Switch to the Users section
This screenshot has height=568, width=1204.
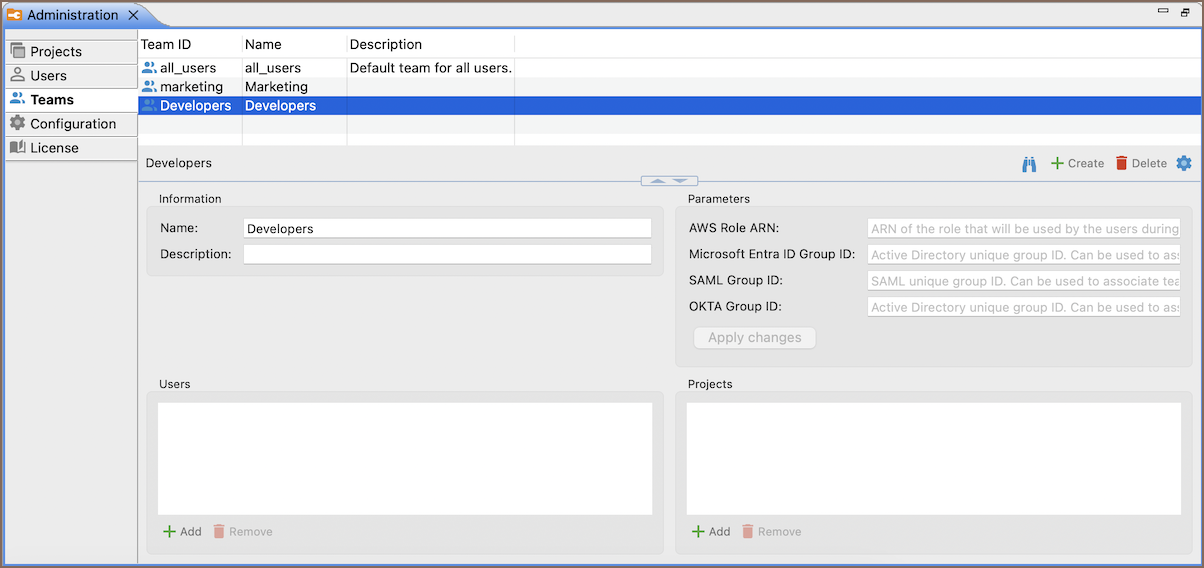tap(48, 76)
